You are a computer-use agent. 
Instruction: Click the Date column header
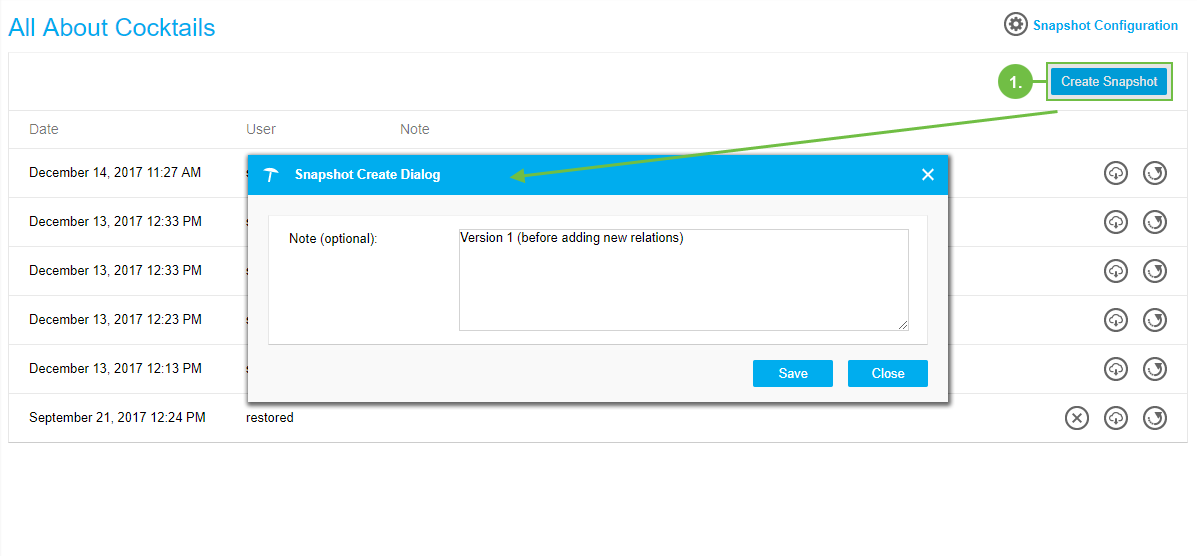tap(44, 129)
